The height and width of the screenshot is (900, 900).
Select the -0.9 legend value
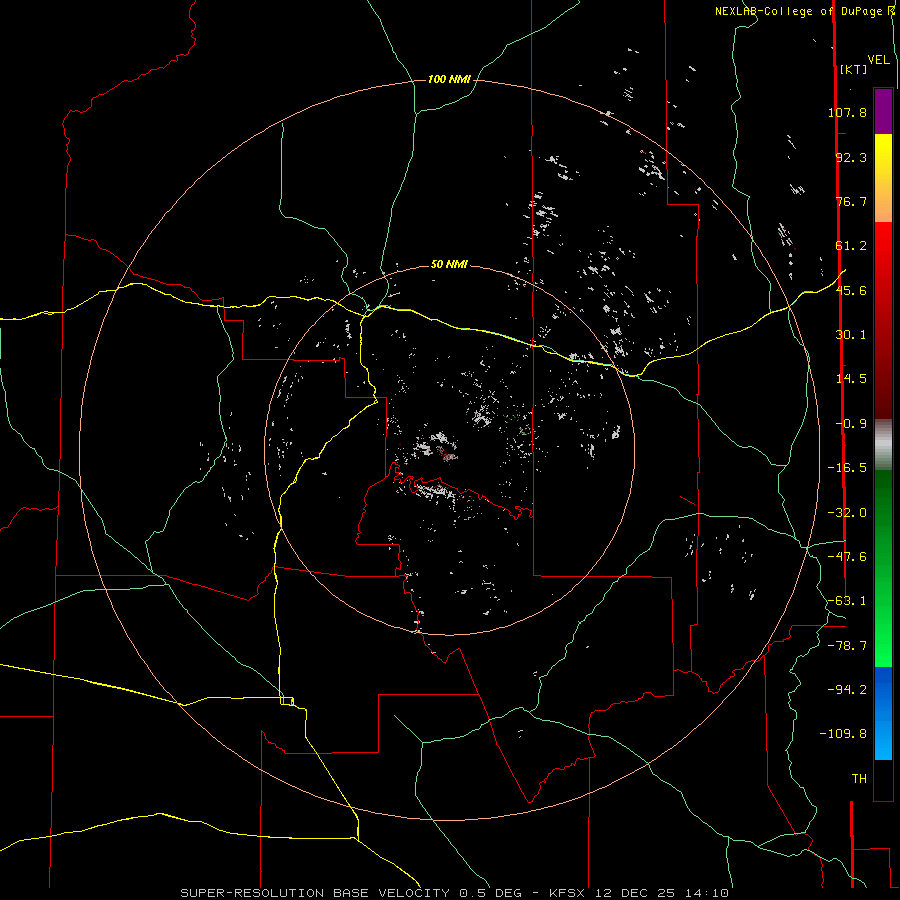tap(851, 424)
